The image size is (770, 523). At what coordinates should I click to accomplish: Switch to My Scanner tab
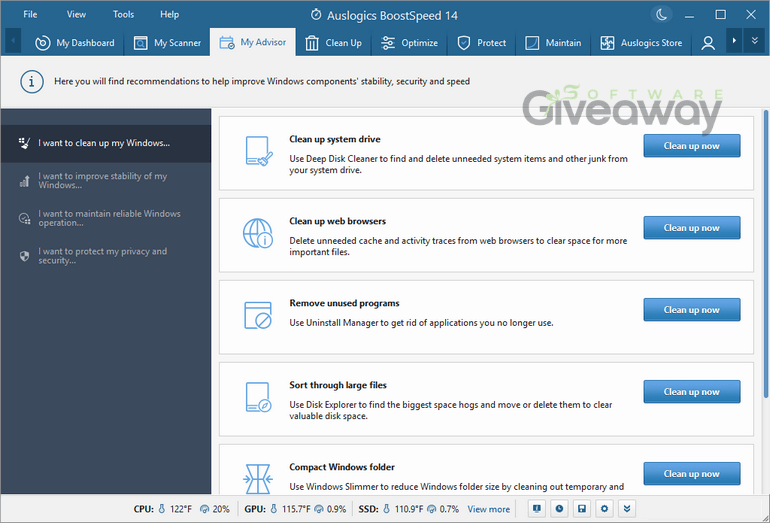click(167, 43)
